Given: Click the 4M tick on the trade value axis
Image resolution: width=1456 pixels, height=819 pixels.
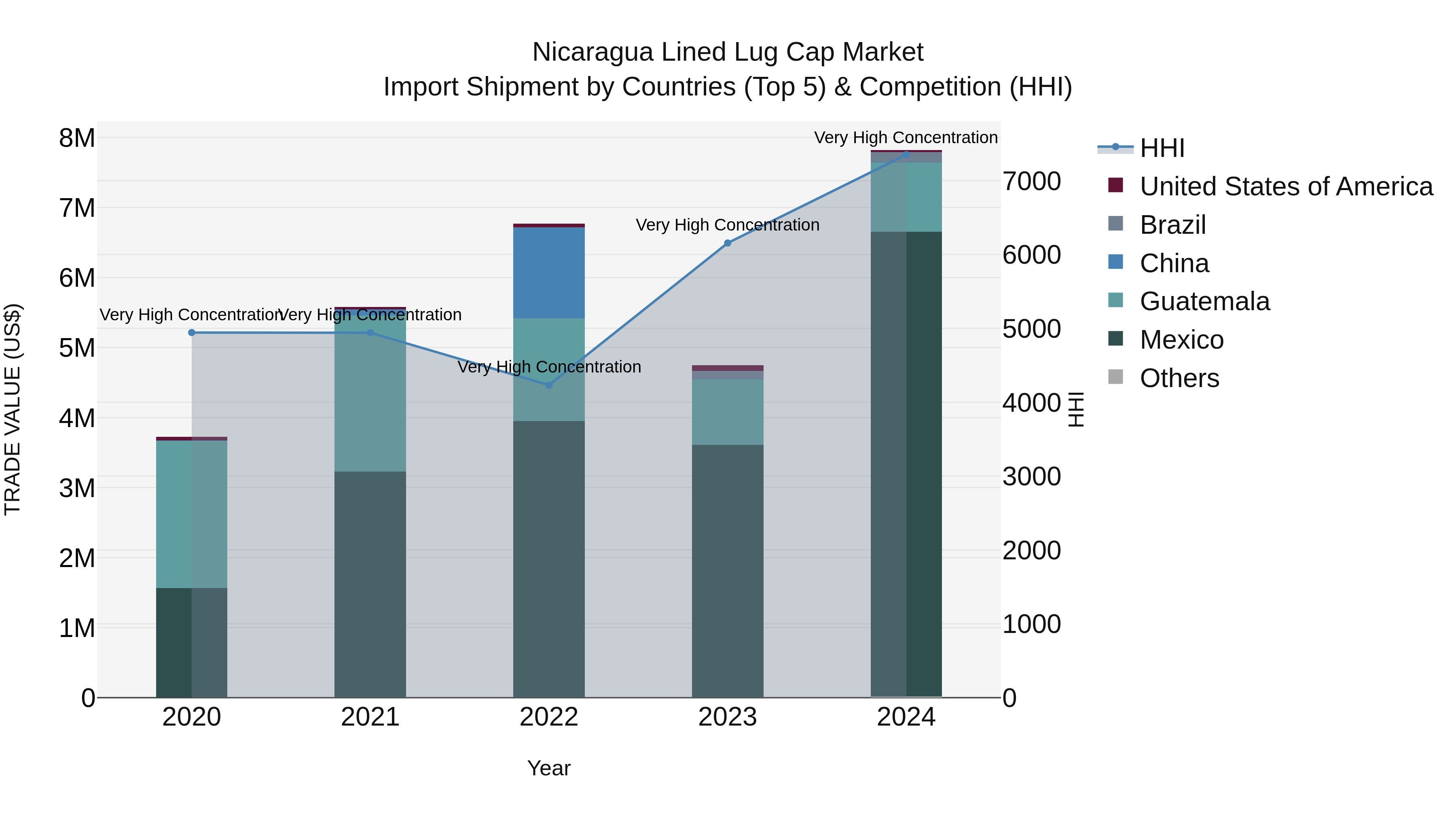Looking at the screenshot, I should (77, 418).
